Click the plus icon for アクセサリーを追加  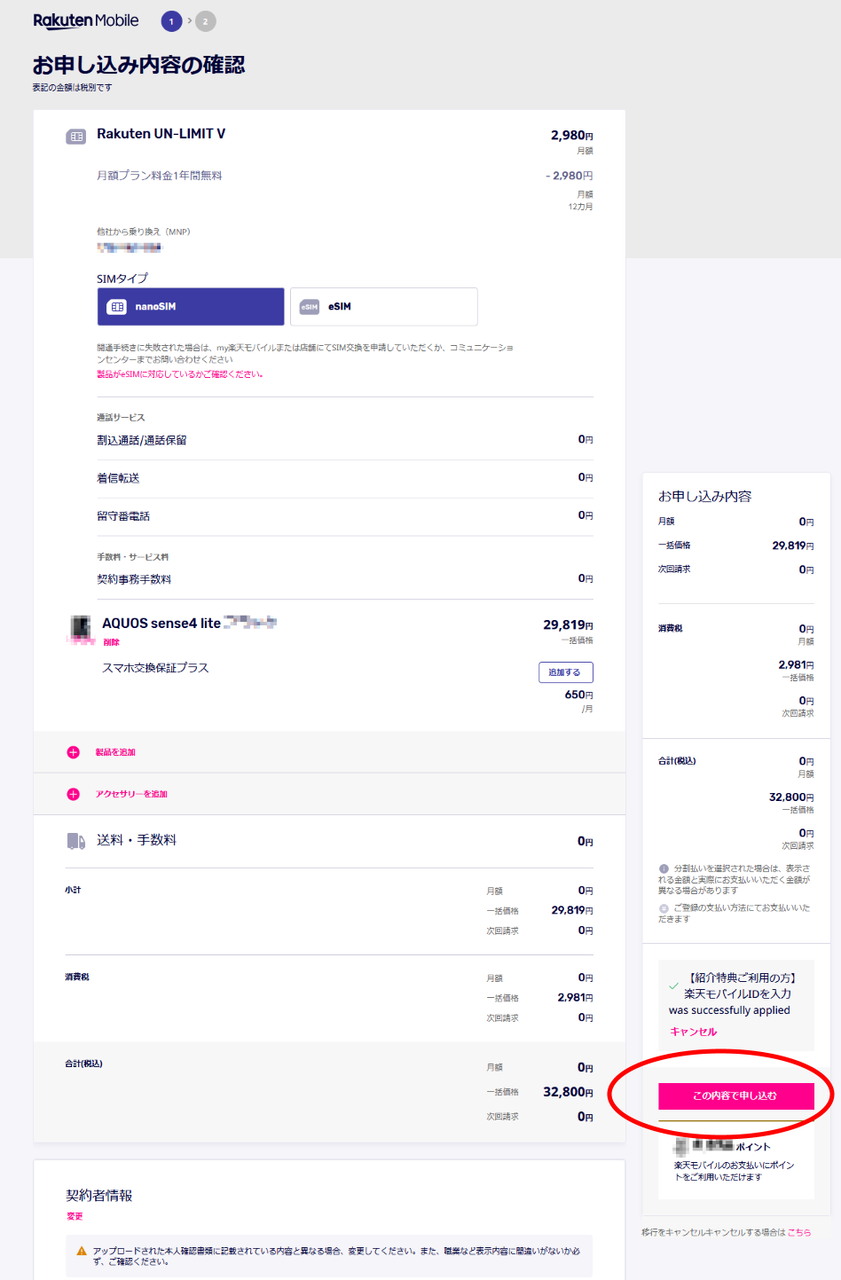[73, 794]
